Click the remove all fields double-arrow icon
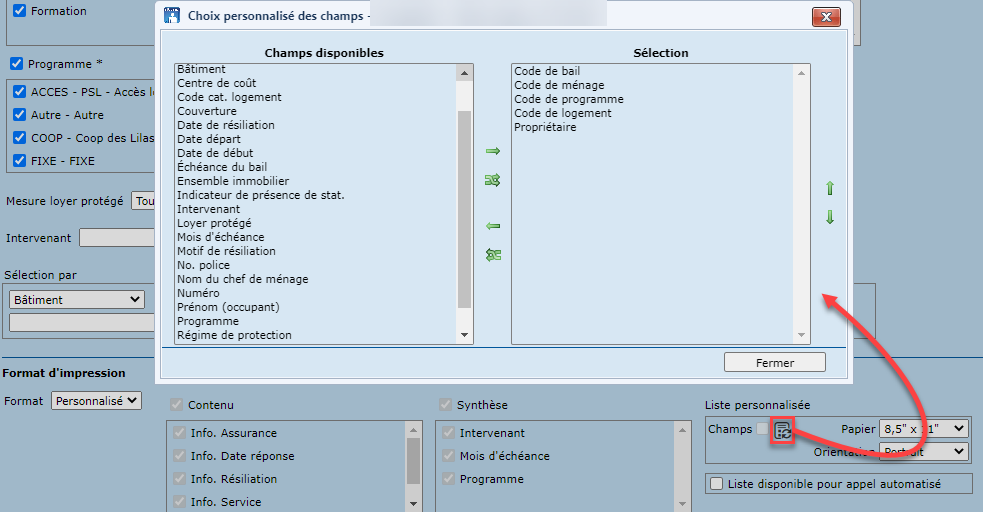 click(x=492, y=255)
